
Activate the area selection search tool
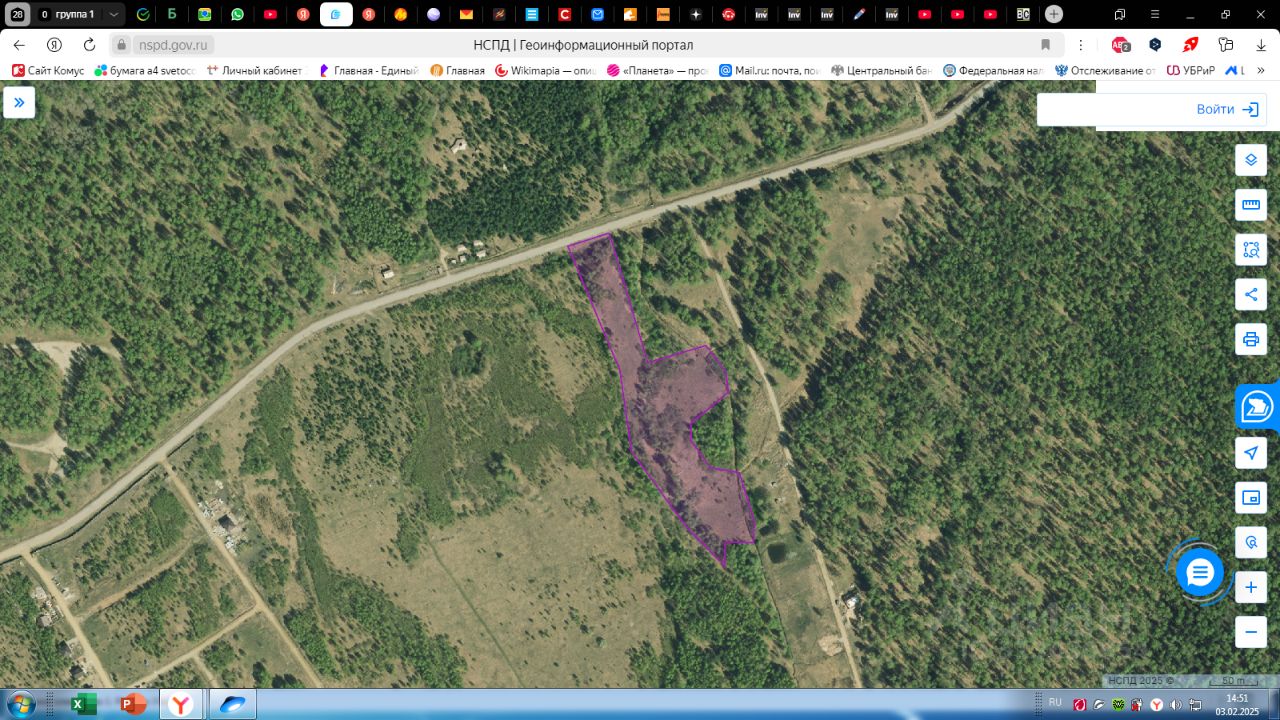(1251, 250)
